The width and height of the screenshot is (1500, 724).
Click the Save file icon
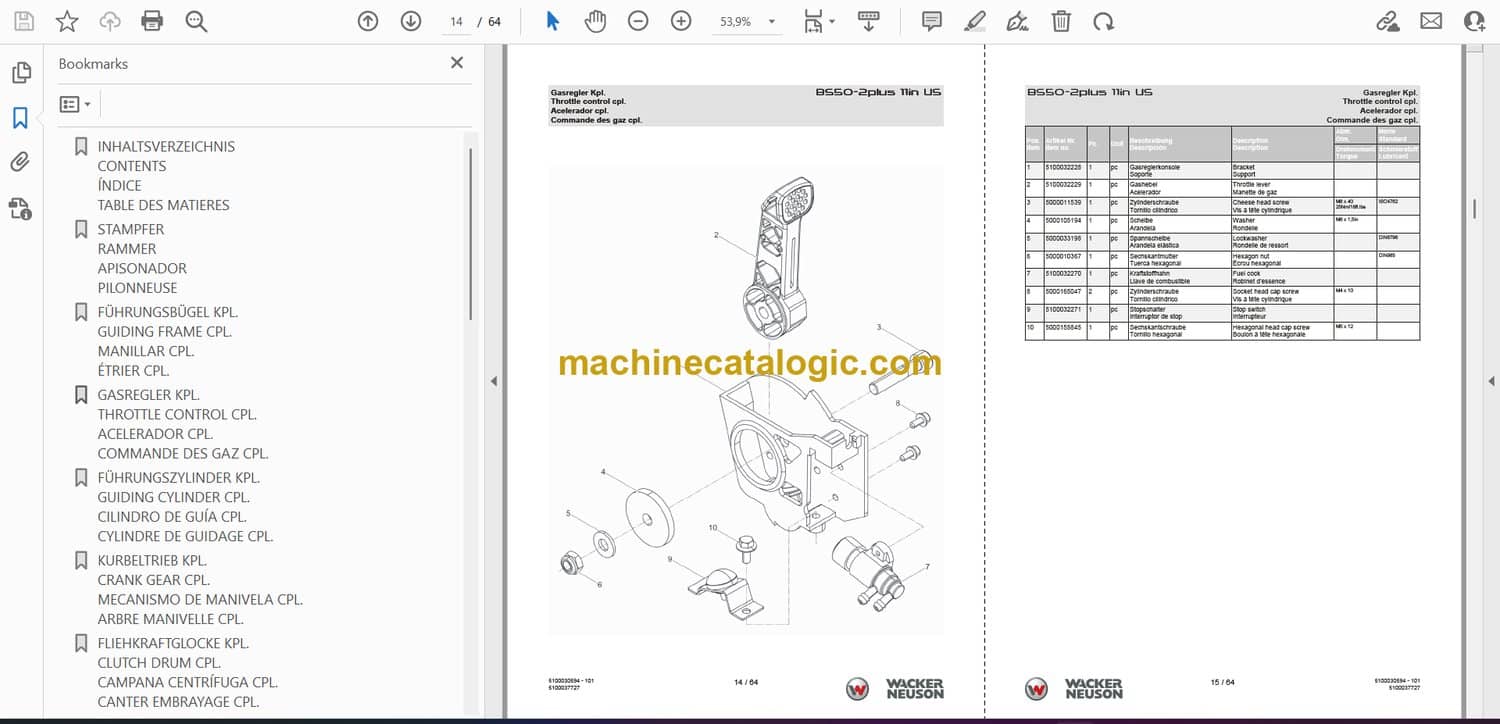click(x=23, y=21)
